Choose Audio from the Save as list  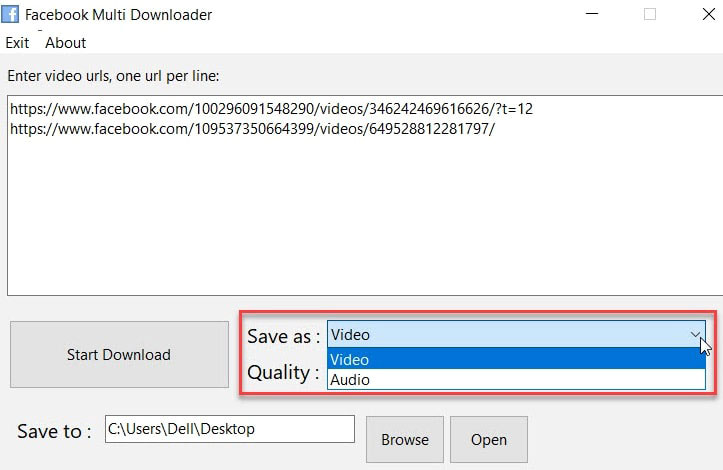tap(516, 380)
